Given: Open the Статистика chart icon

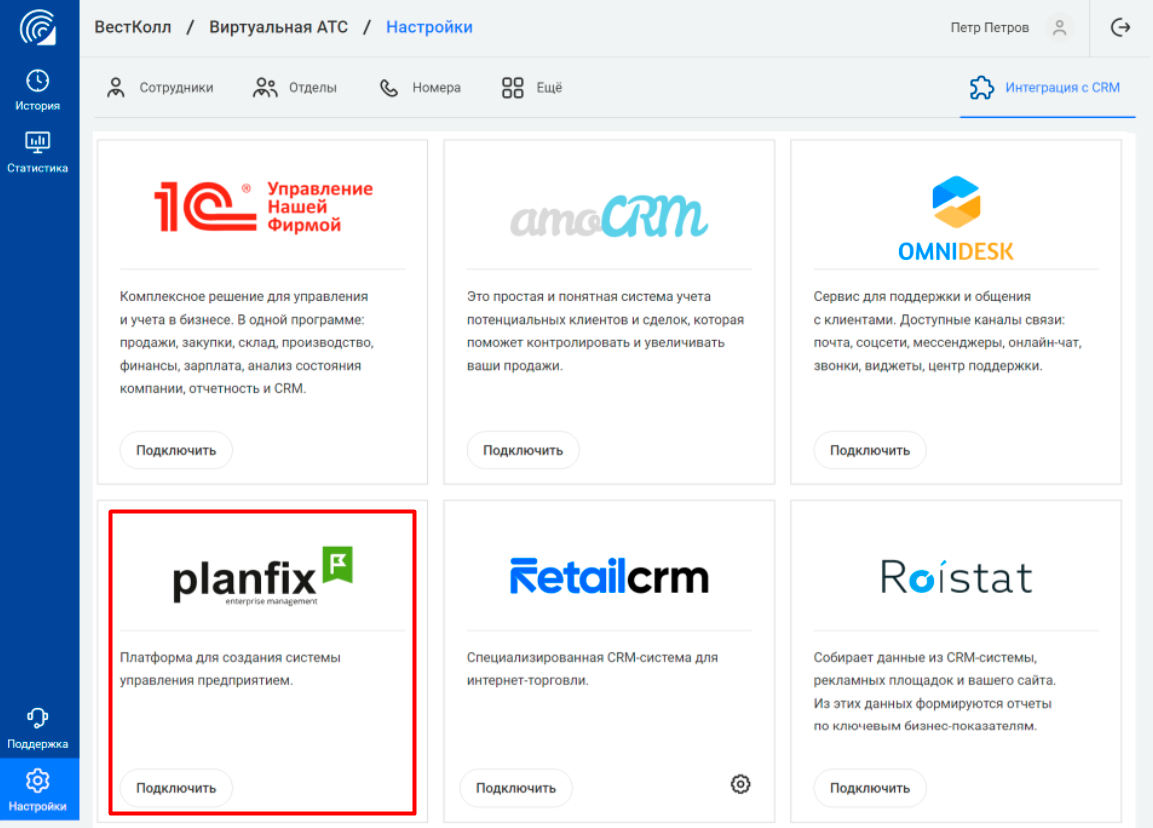Looking at the screenshot, I should [x=38, y=142].
